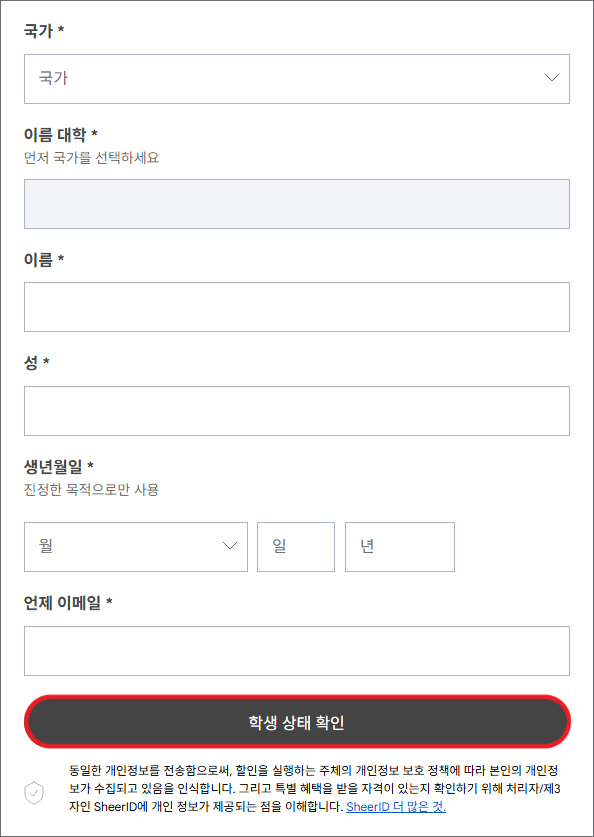The height and width of the screenshot is (837, 594).
Task: Open the SheerID 더 많은 것 link
Action: (x=396, y=807)
